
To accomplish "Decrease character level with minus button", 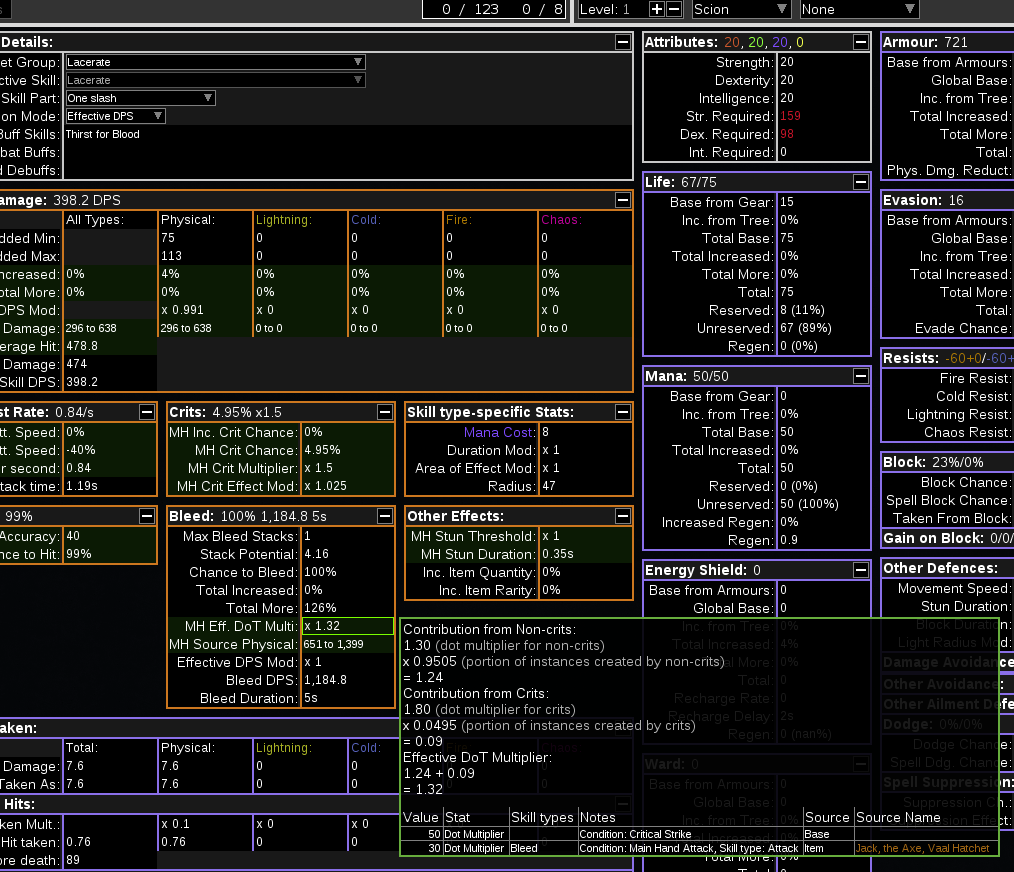I will click(x=674, y=9).
